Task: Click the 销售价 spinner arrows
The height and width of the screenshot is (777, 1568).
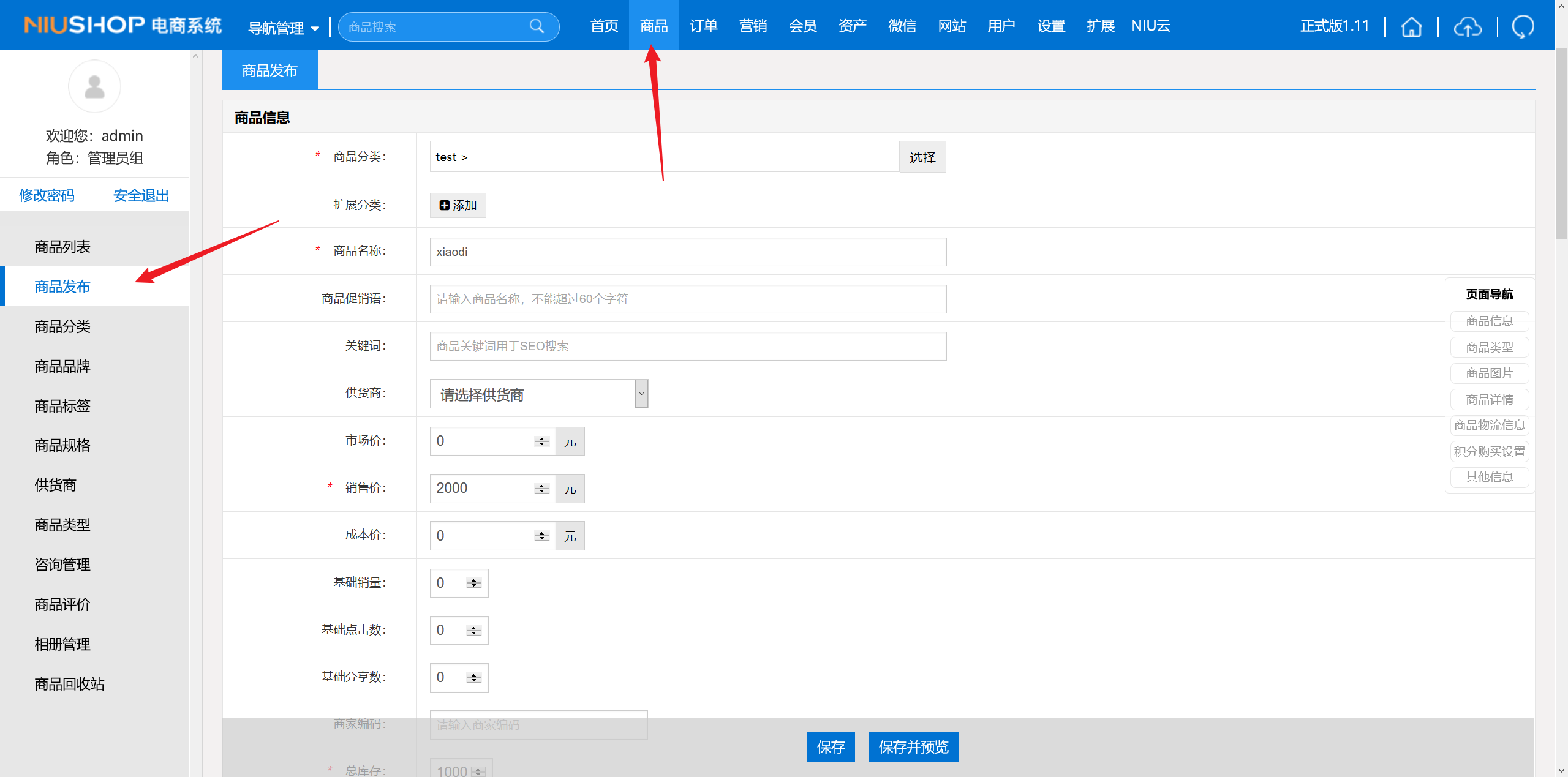Action: (x=541, y=489)
